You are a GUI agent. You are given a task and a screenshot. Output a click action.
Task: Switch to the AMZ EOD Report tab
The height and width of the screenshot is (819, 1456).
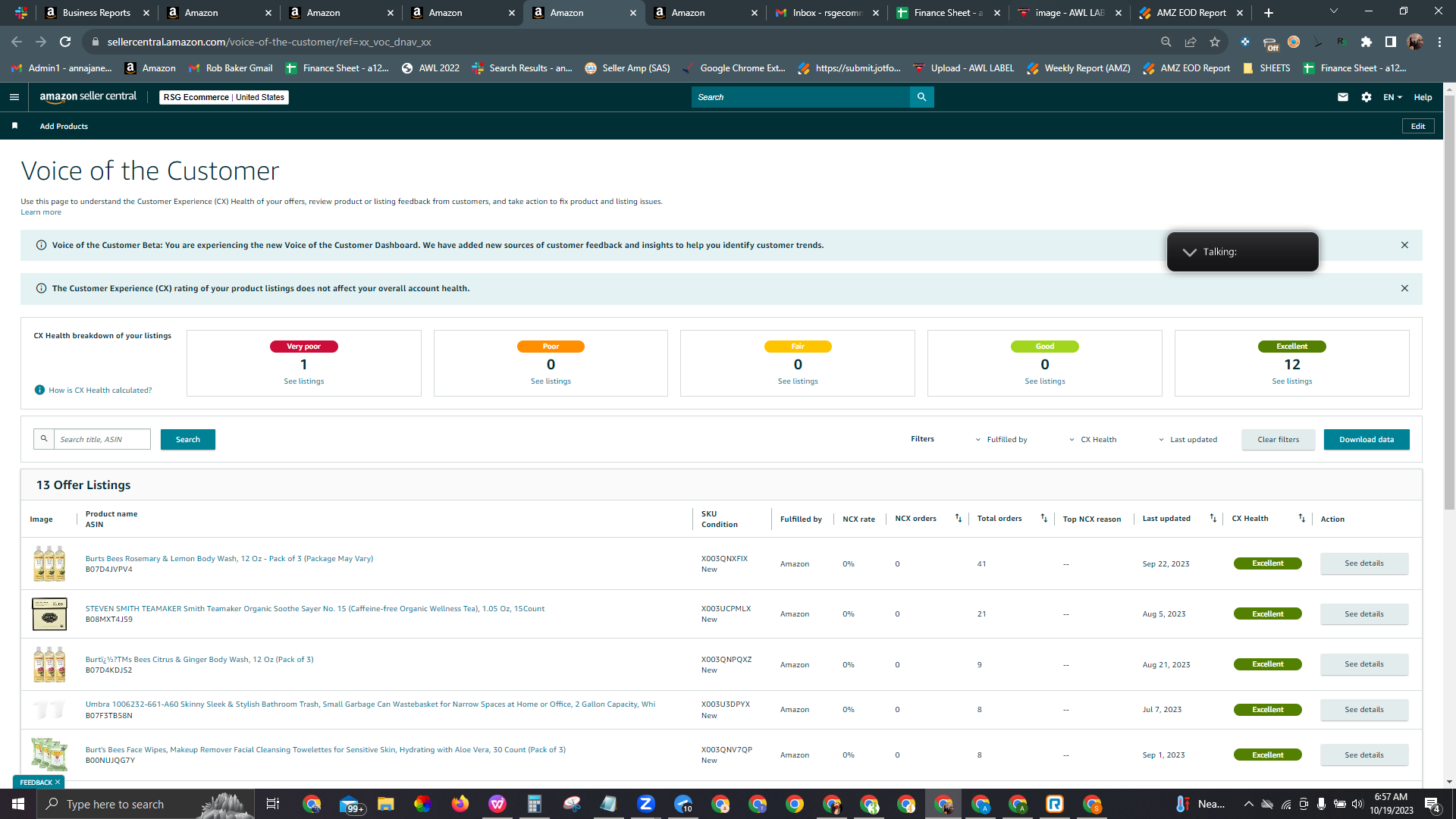1191,13
